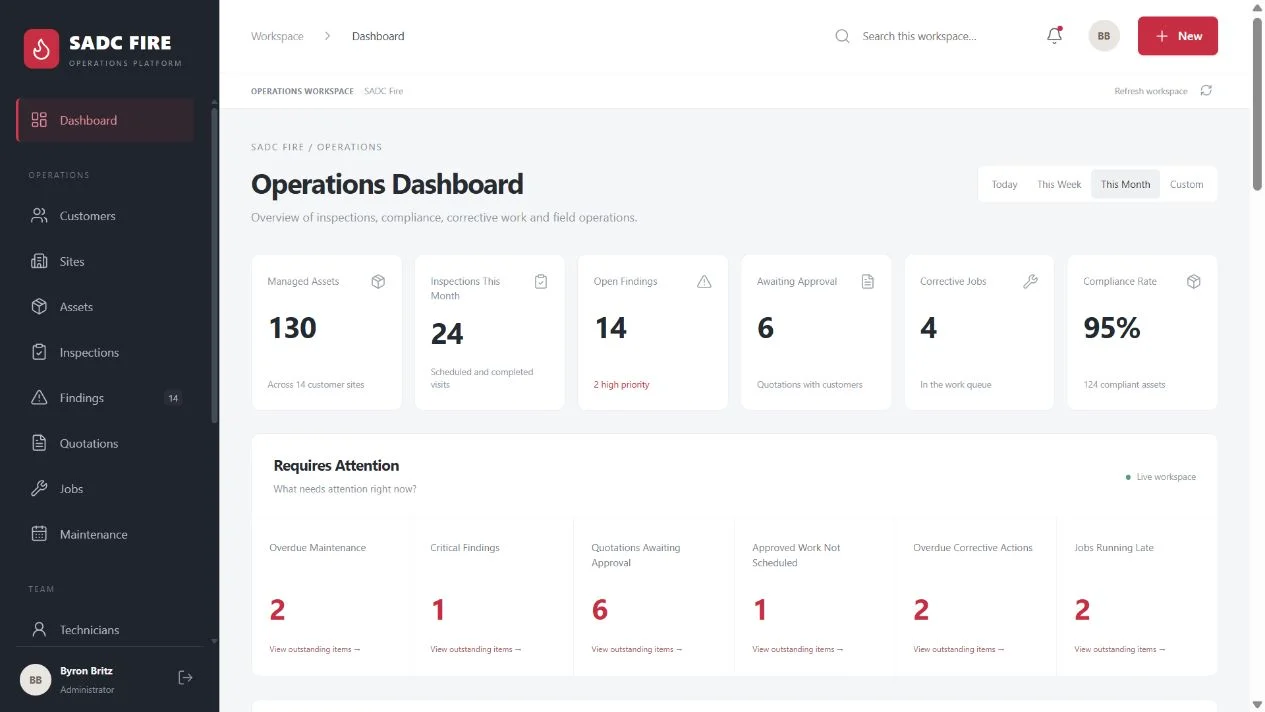
Task: Click the red New button
Action: [1178, 36]
